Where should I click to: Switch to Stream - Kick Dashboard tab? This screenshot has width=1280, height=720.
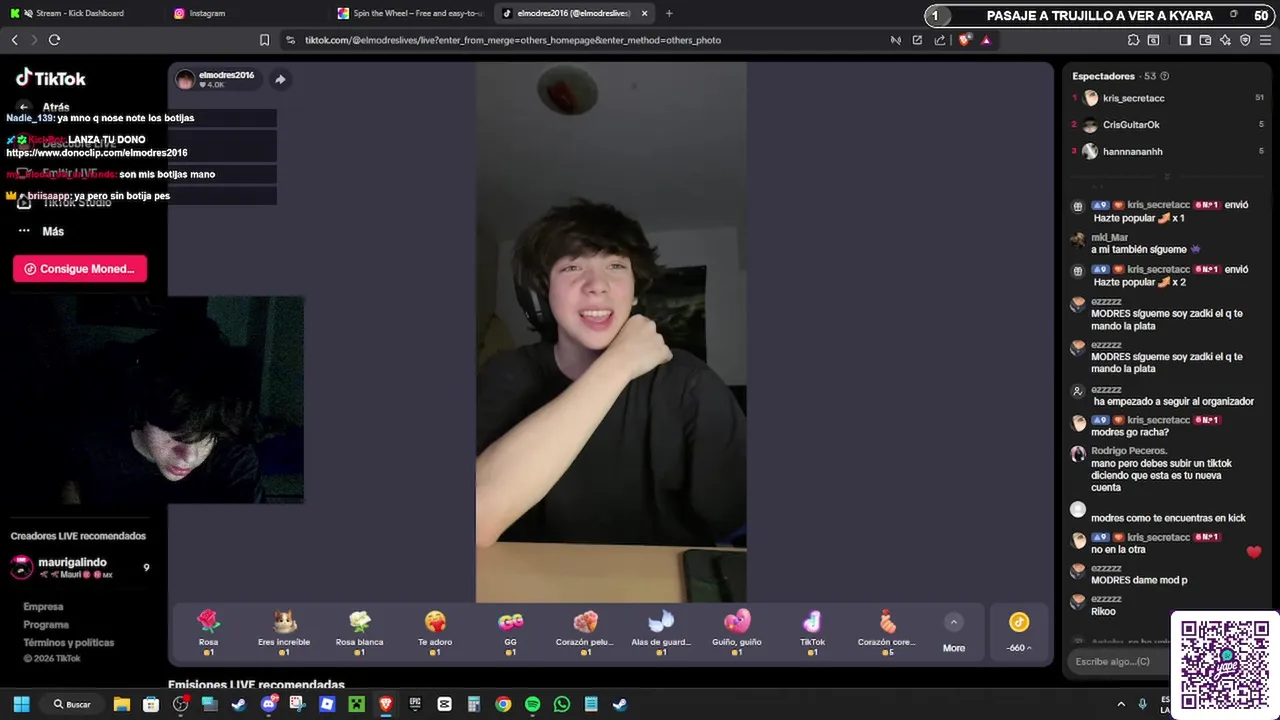click(x=80, y=13)
